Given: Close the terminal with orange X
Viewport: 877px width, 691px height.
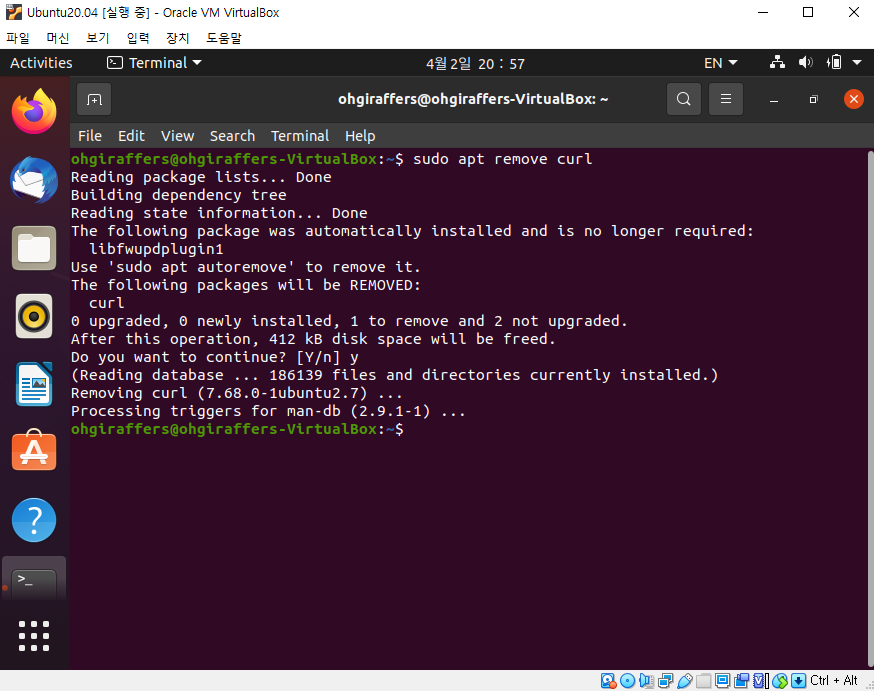Looking at the screenshot, I should tap(854, 99).
